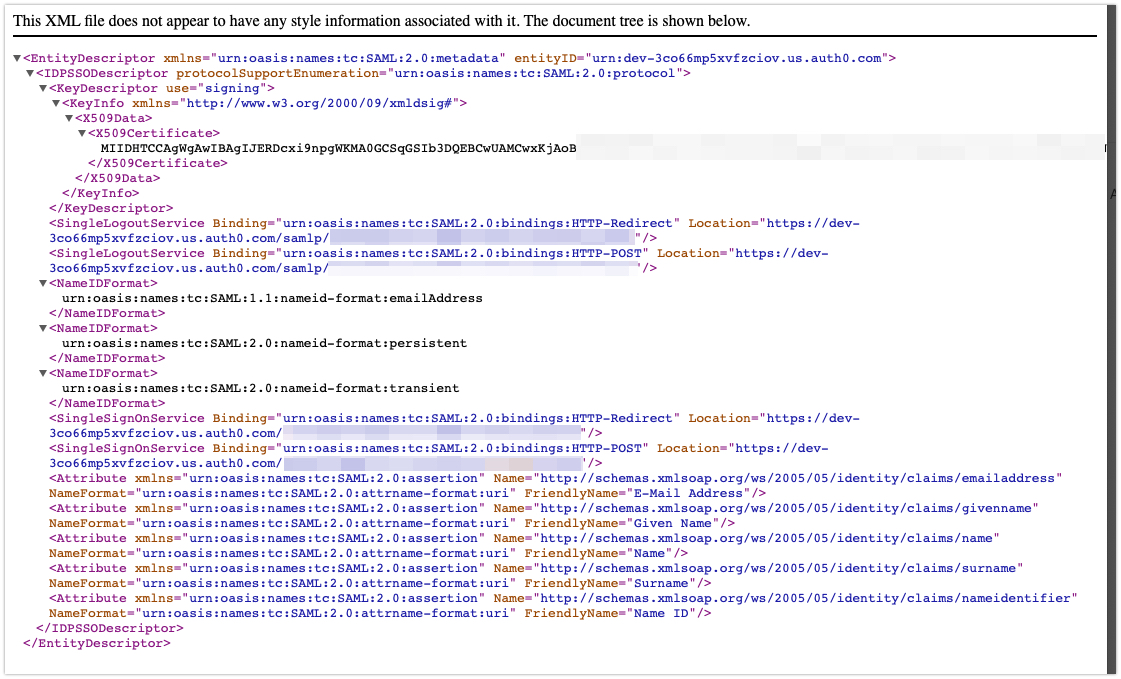Collapse the NameIDFormat node containing emailAddress
Image resolution: width=1121 pixels, height=679 pixels.
click(x=43, y=284)
